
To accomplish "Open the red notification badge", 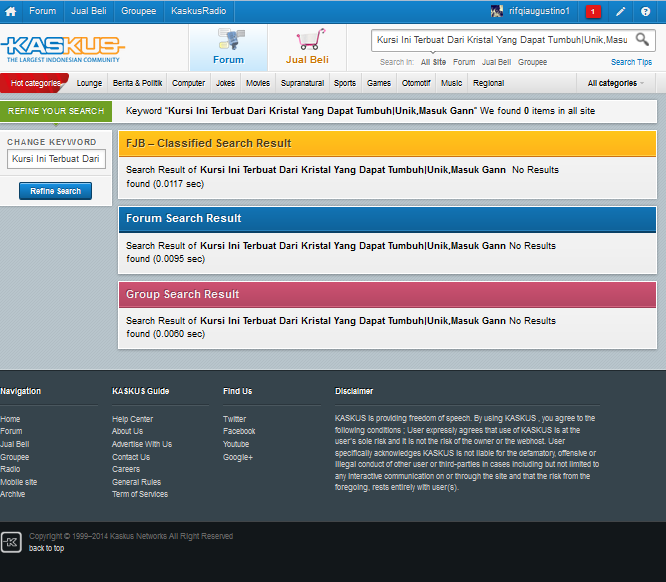I will click(593, 11).
